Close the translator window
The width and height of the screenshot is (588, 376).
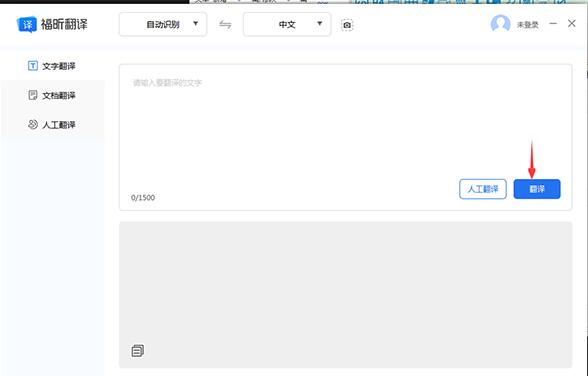(572, 24)
